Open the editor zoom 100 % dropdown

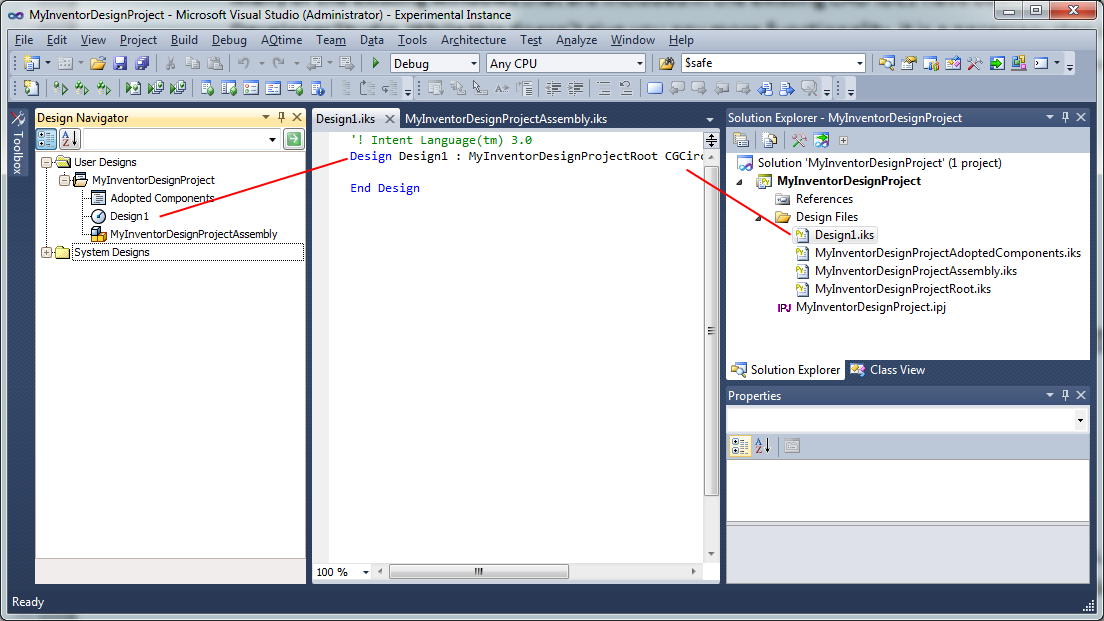[x=365, y=572]
